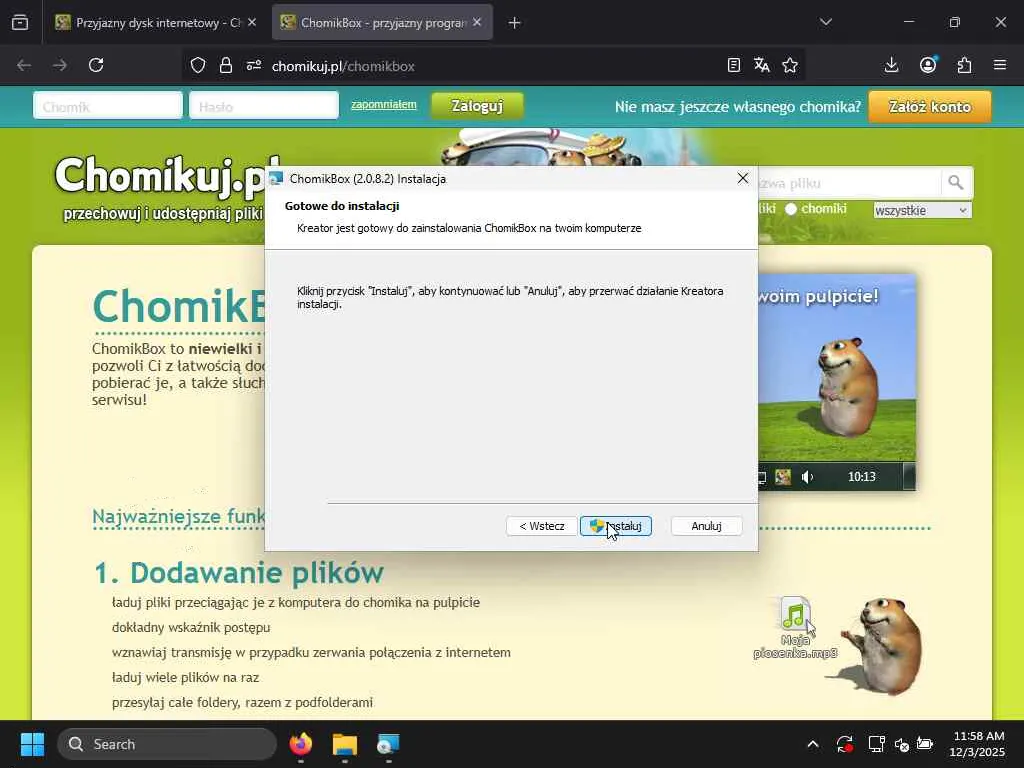Image resolution: width=1024 pixels, height=768 pixels.
Task: Click the Moja piosenka.mp3 file icon
Action: [x=795, y=613]
